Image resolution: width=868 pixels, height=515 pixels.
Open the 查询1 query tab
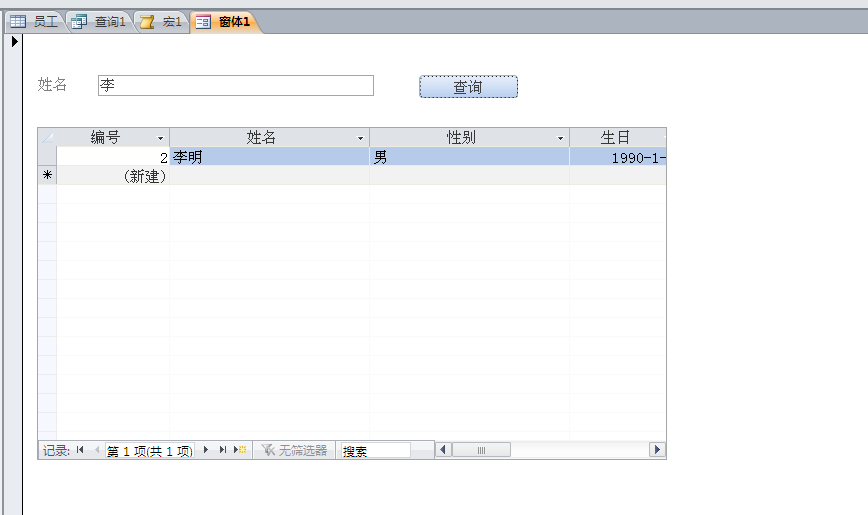click(100, 22)
